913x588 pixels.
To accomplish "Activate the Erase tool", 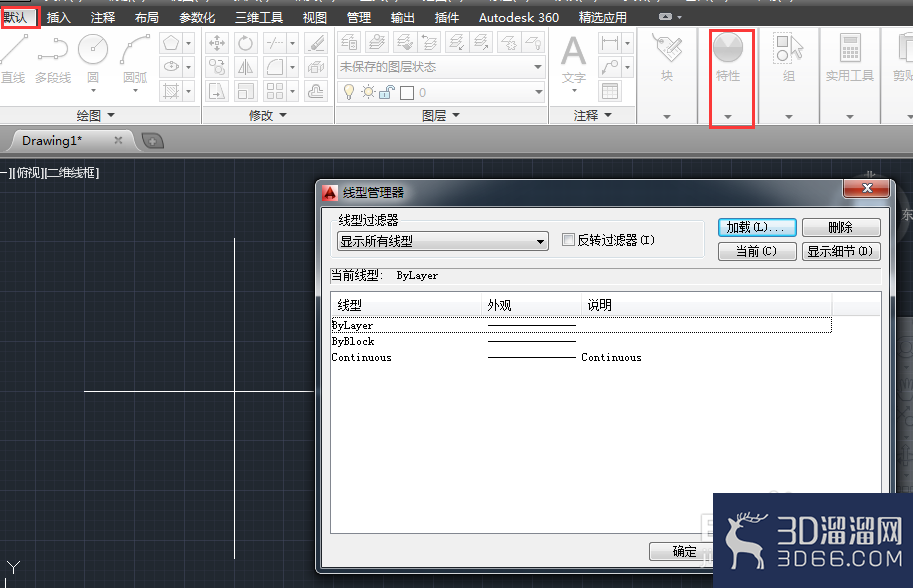I will click(x=316, y=43).
